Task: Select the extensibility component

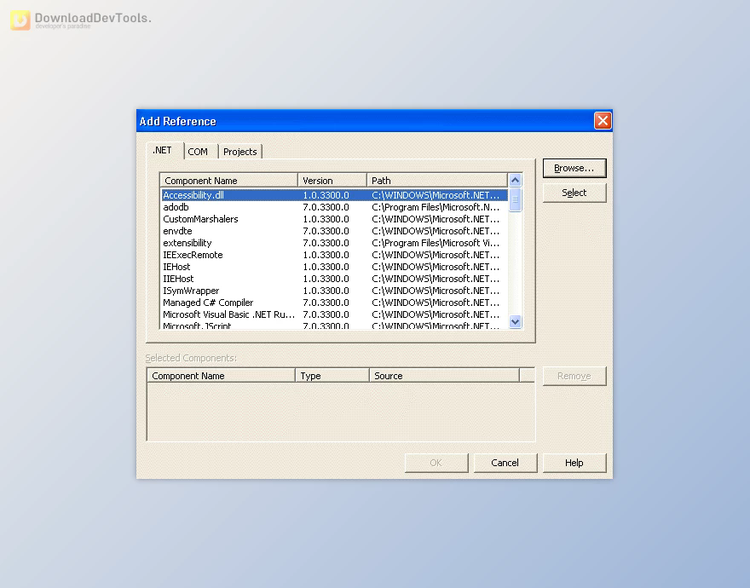Action: 334,243
